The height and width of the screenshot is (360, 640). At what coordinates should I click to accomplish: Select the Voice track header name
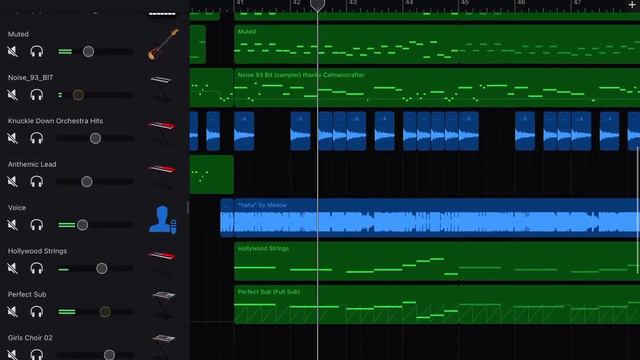(x=17, y=208)
